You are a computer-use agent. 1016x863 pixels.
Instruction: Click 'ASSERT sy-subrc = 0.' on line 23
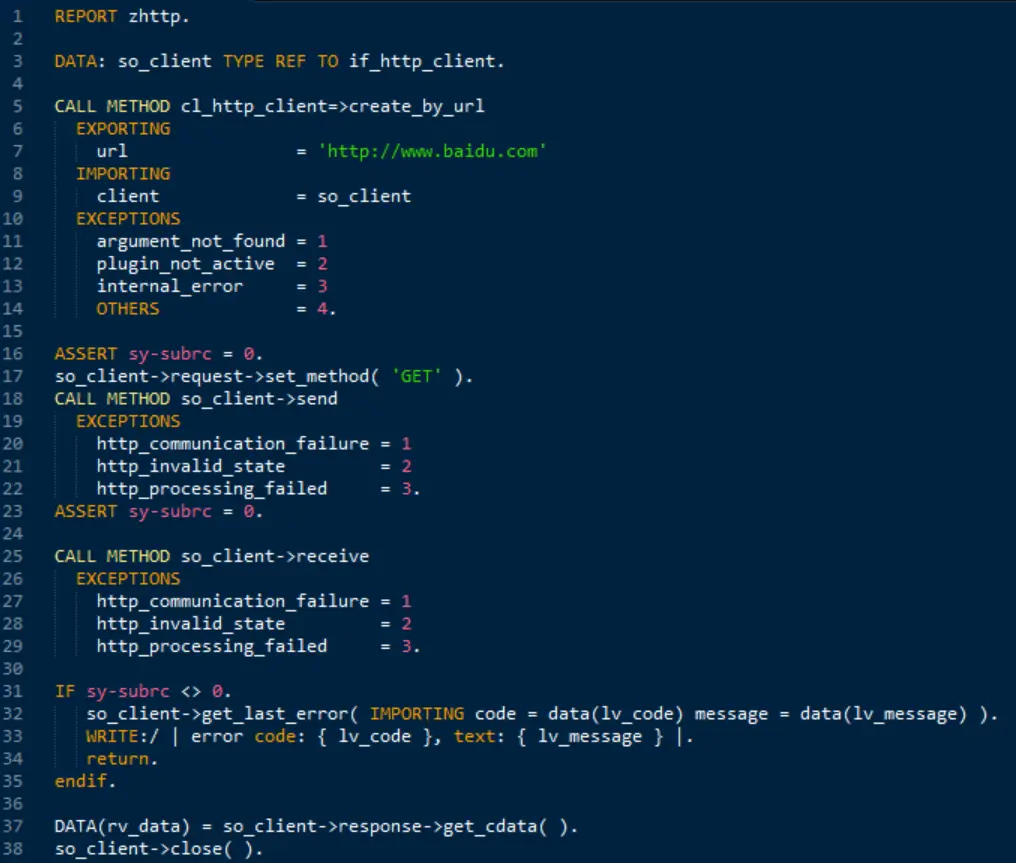(159, 511)
